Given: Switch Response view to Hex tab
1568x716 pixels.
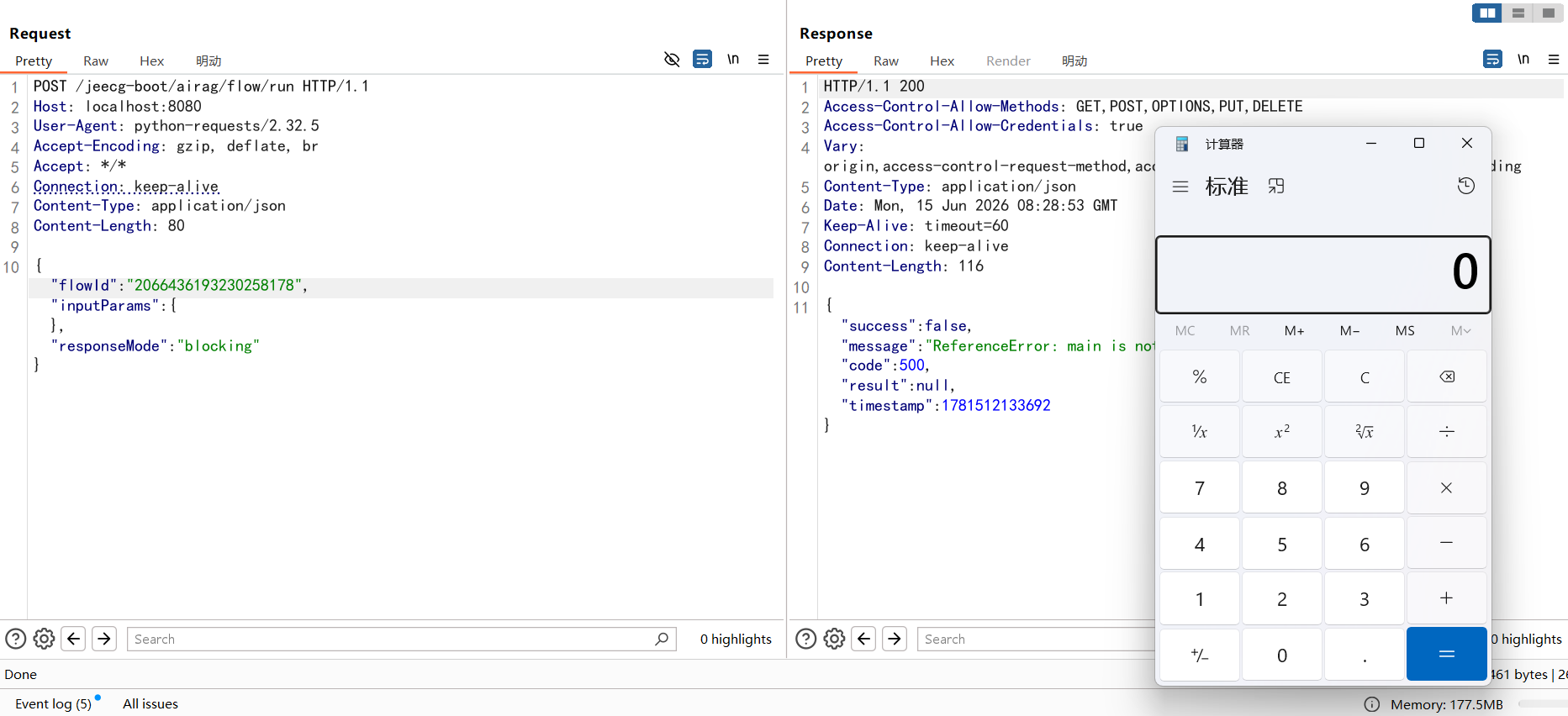Looking at the screenshot, I should coord(942,61).
